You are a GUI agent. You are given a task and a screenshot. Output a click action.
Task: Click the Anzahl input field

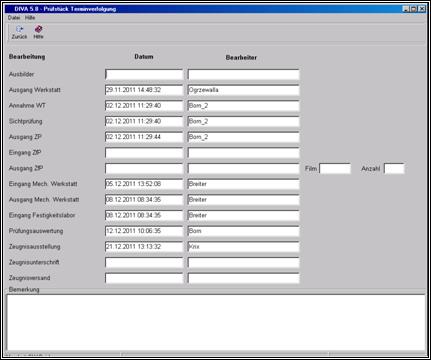tap(394, 168)
